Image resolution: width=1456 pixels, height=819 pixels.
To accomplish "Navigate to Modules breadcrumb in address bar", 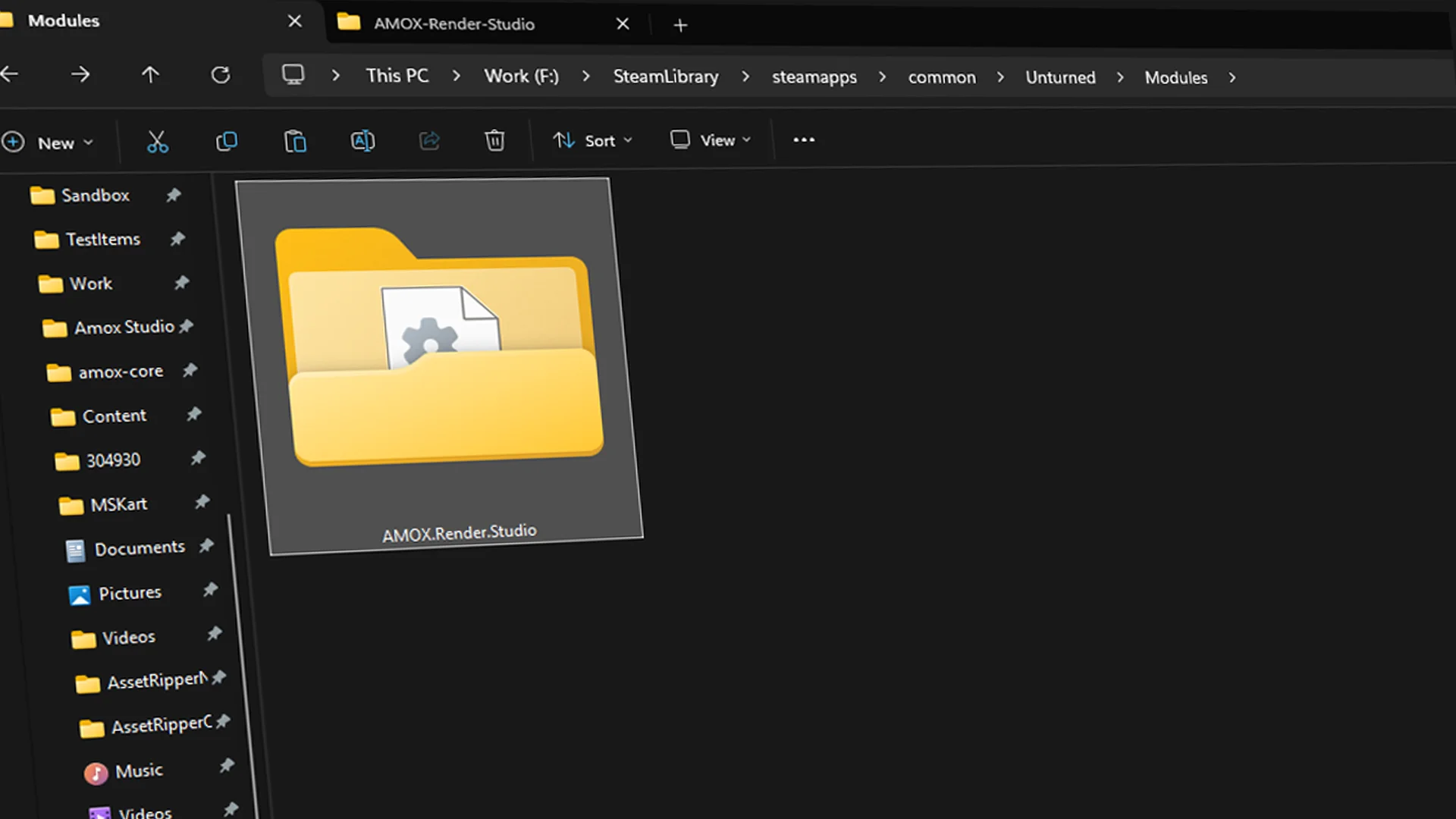I will pos(1176,78).
